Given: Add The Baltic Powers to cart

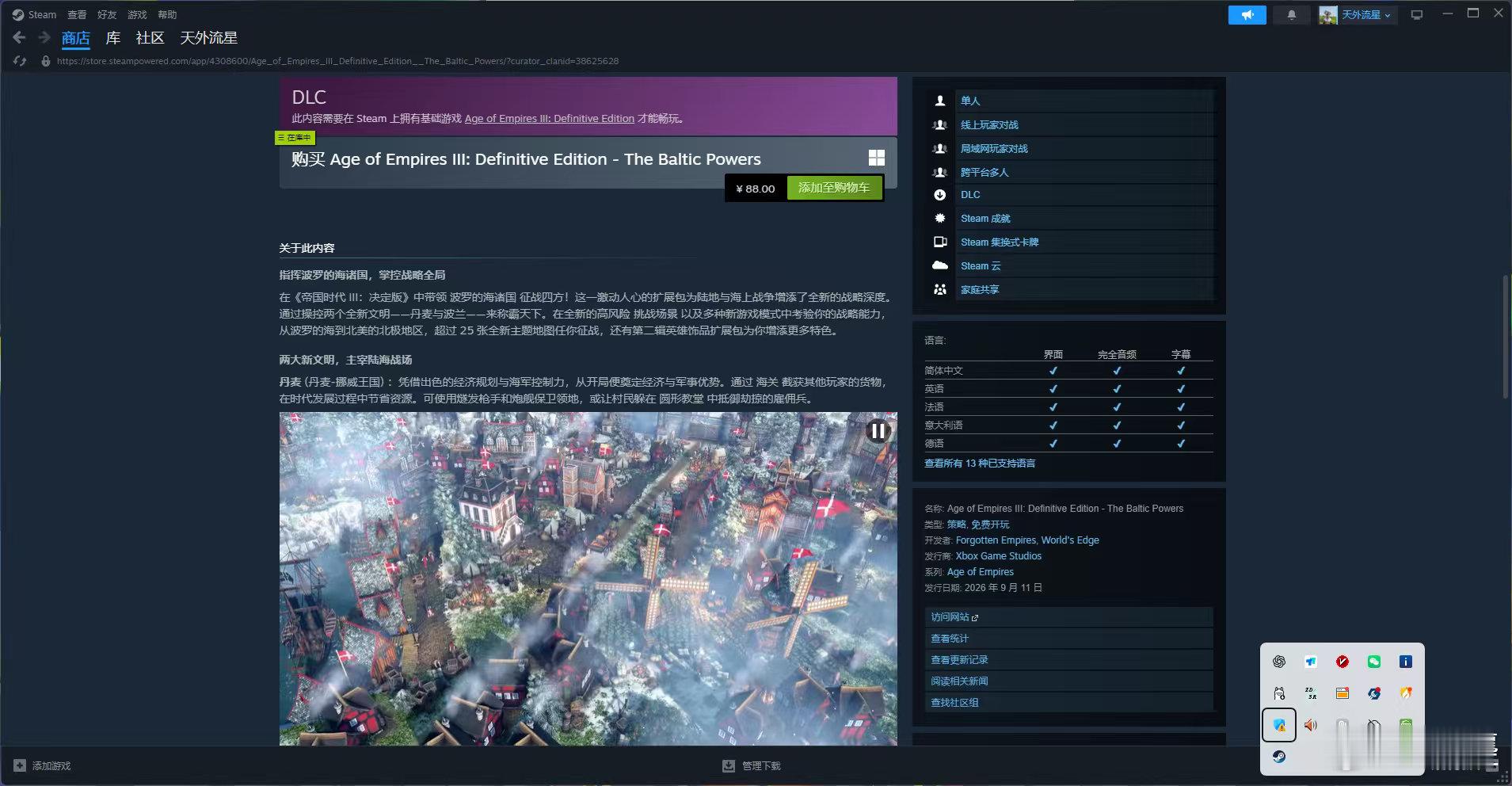Looking at the screenshot, I should pyautogui.click(x=834, y=188).
